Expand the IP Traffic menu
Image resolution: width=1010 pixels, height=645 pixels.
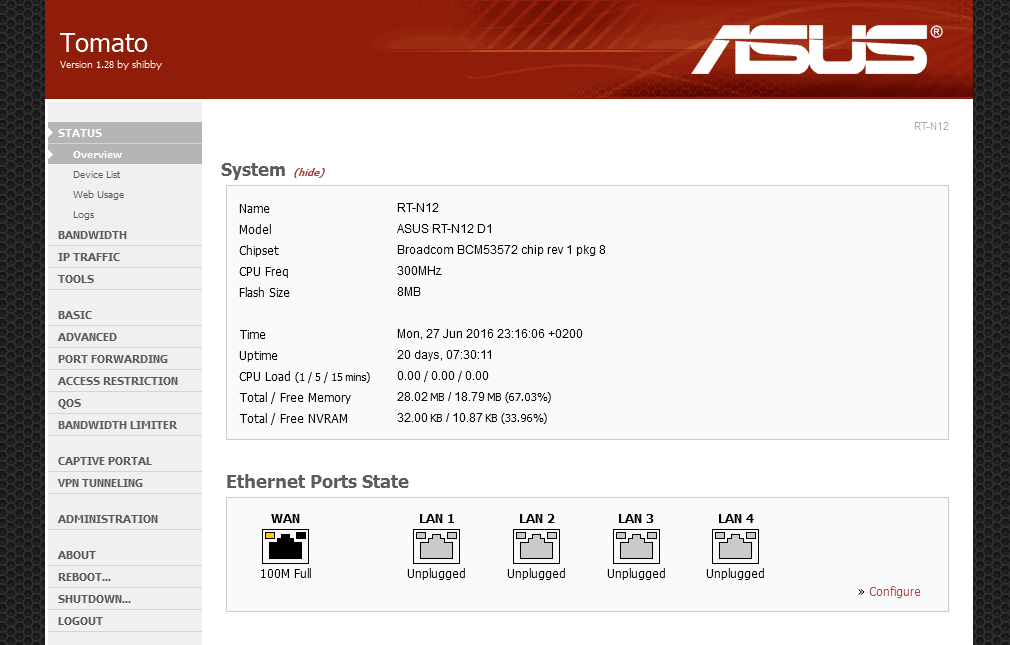point(125,257)
